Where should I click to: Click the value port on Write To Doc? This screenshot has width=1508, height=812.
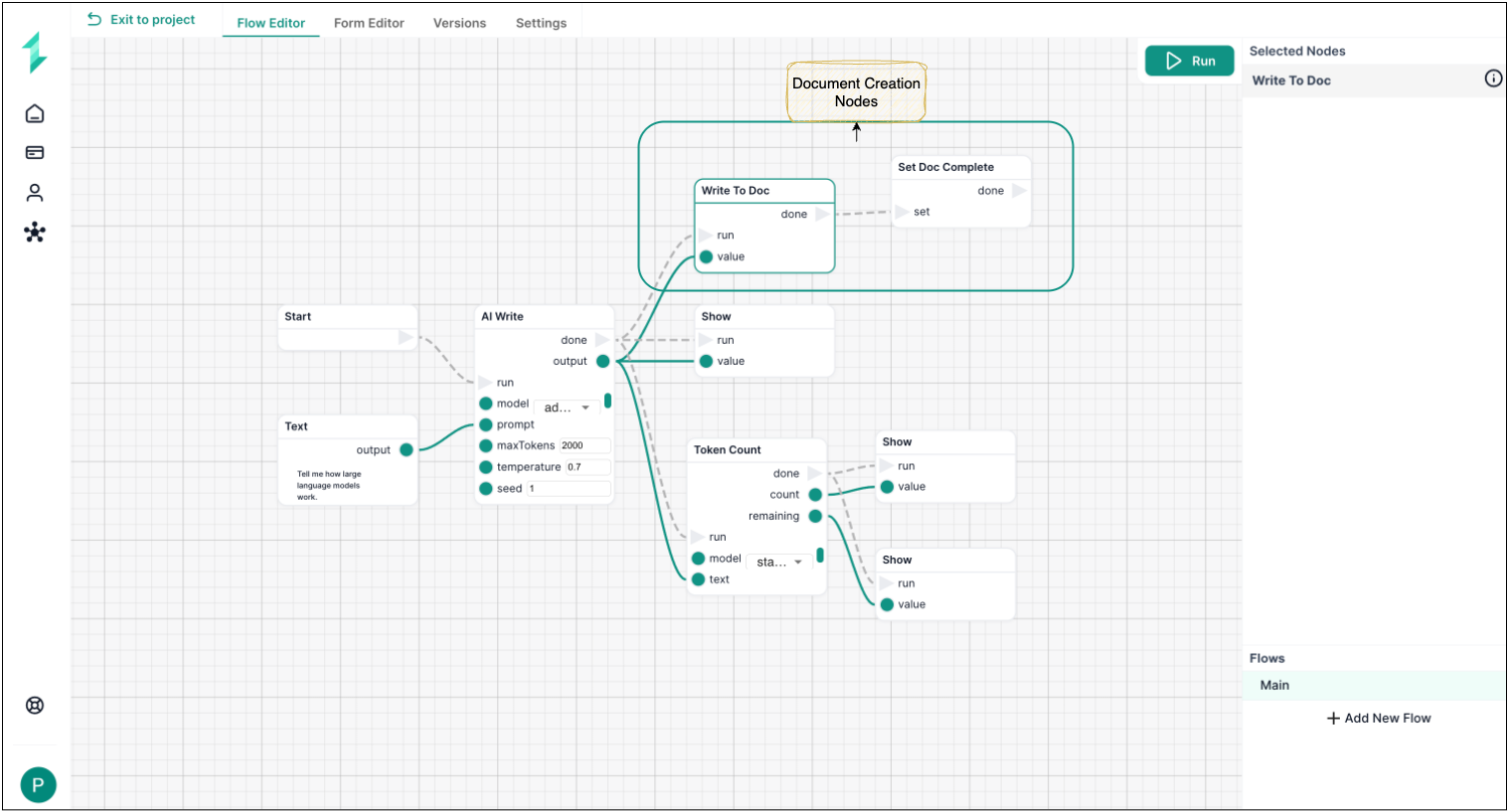click(706, 256)
